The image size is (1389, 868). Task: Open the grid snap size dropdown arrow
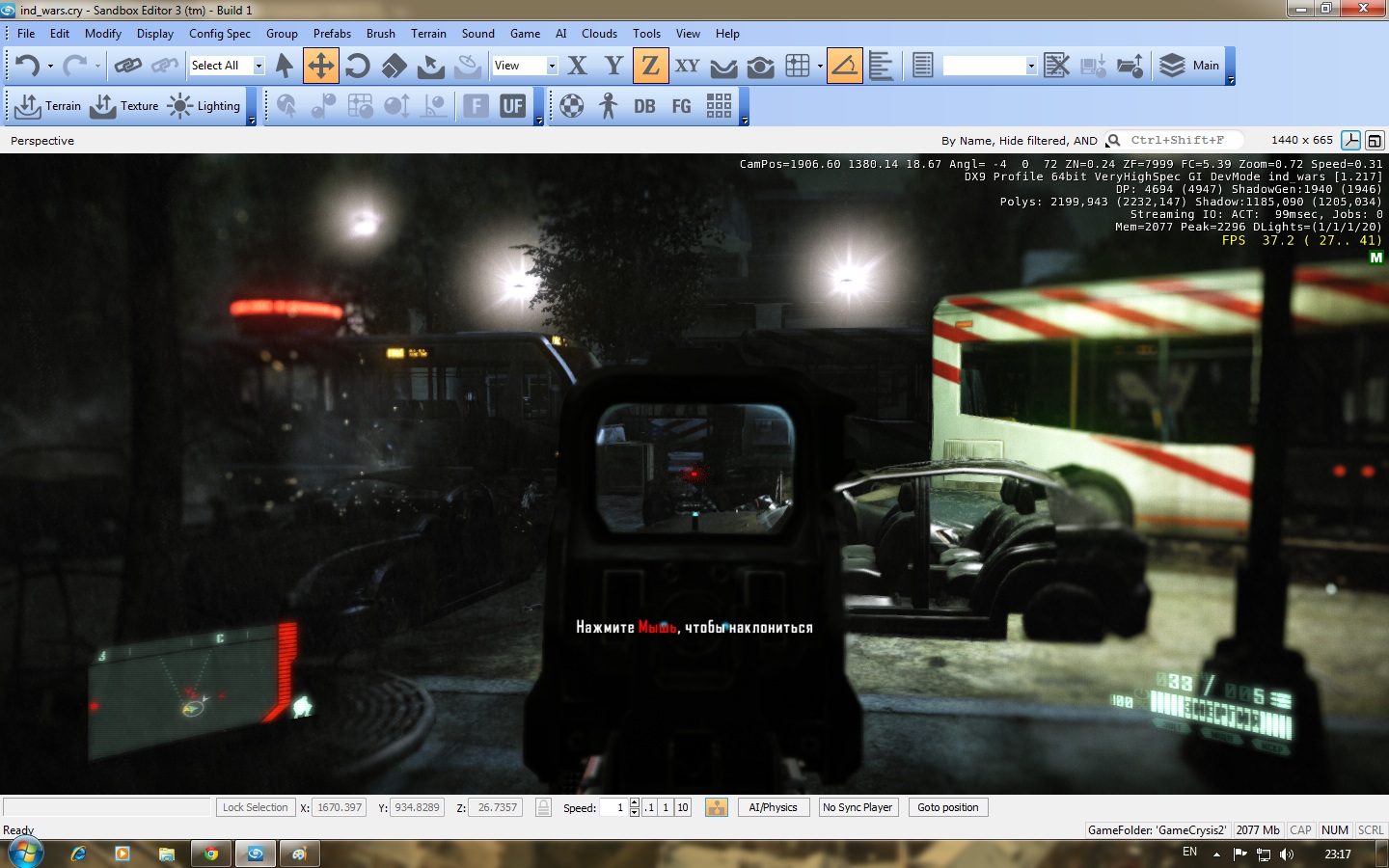click(x=820, y=66)
